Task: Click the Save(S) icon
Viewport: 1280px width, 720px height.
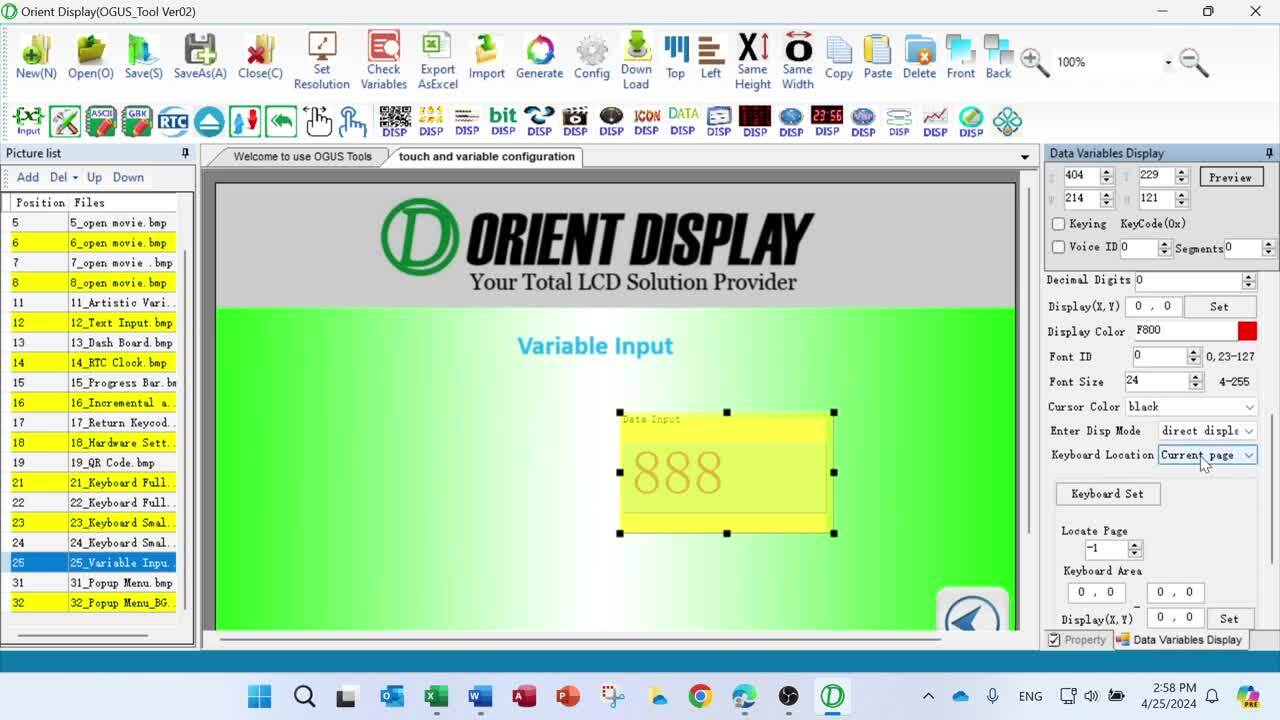Action: pos(143,57)
